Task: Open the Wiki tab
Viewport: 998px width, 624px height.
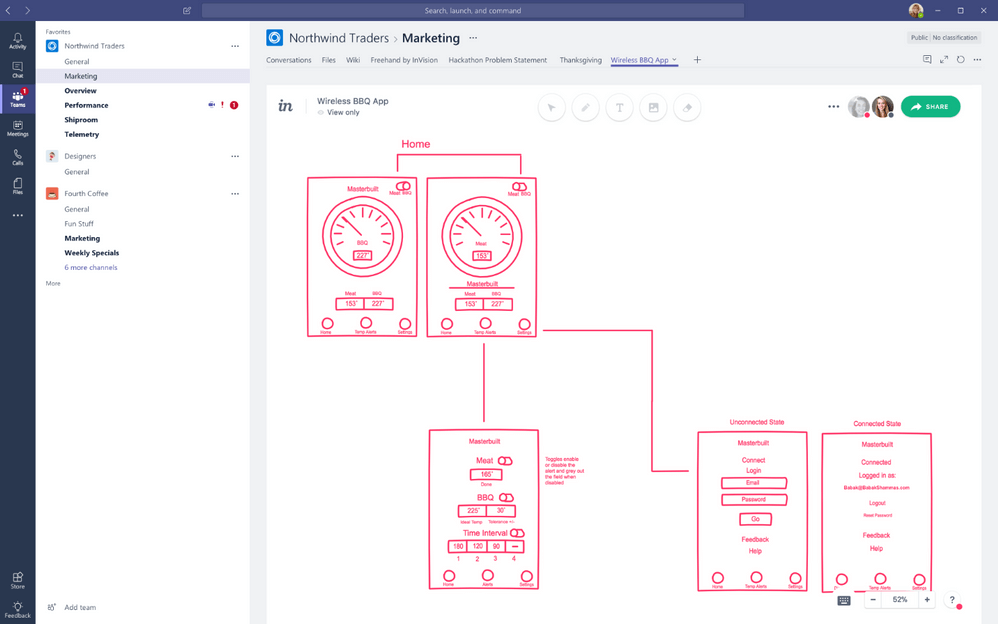Action: (x=353, y=60)
